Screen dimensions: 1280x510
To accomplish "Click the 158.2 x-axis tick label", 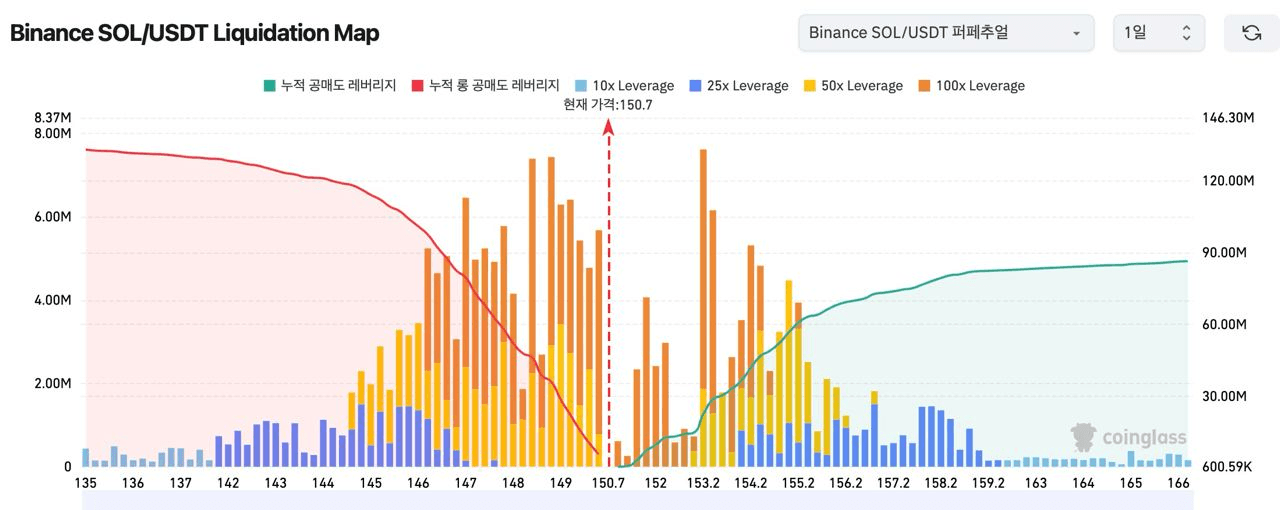I will pos(941,483).
